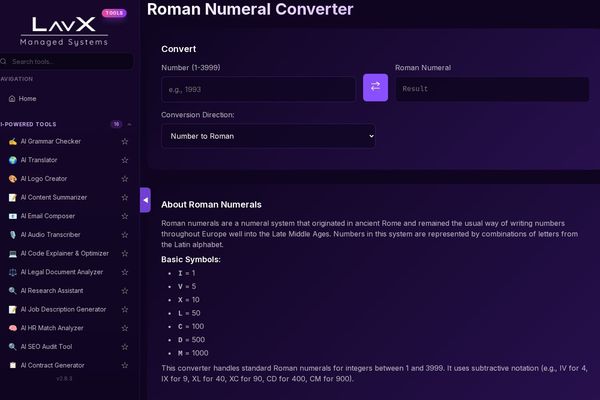Click the AI Grammar Checker writing hand icon
The image size is (600, 400).
(x=13, y=141)
